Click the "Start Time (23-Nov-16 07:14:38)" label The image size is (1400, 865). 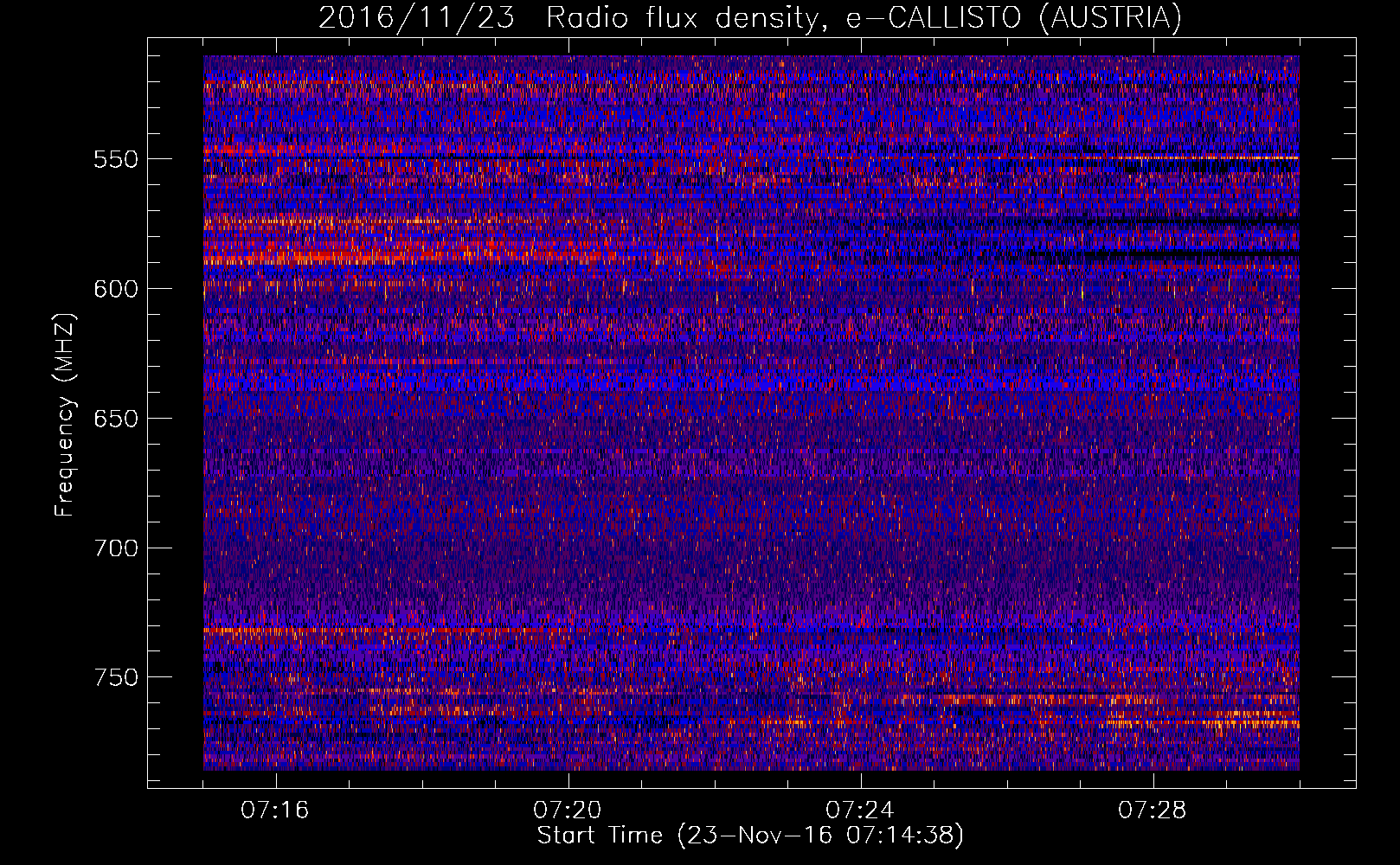[x=750, y=836]
